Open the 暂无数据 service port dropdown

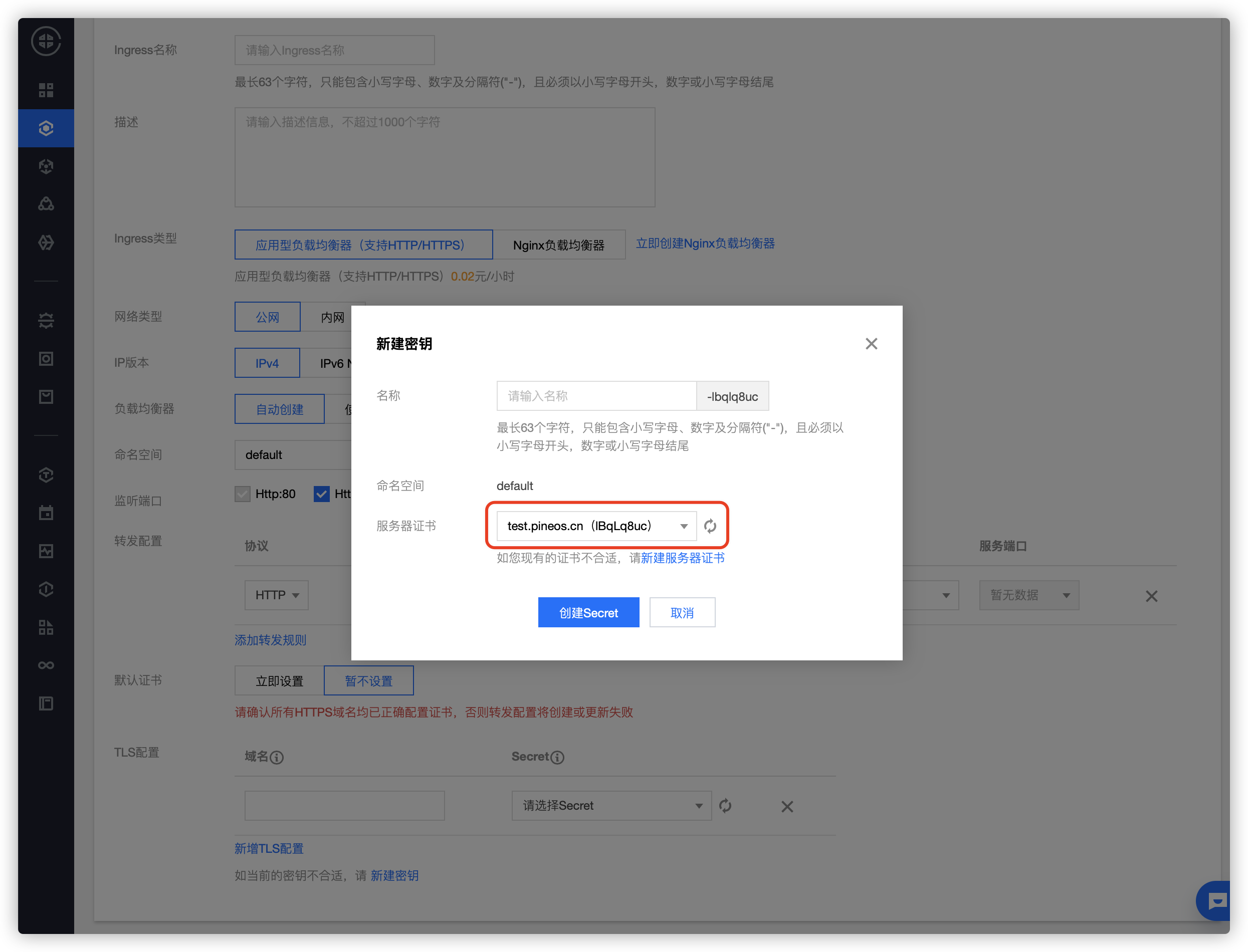click(1029, 596)
